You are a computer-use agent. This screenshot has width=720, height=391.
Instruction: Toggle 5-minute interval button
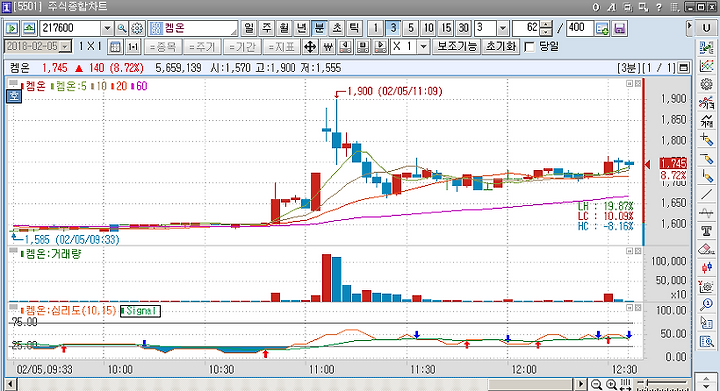point(411,28)
